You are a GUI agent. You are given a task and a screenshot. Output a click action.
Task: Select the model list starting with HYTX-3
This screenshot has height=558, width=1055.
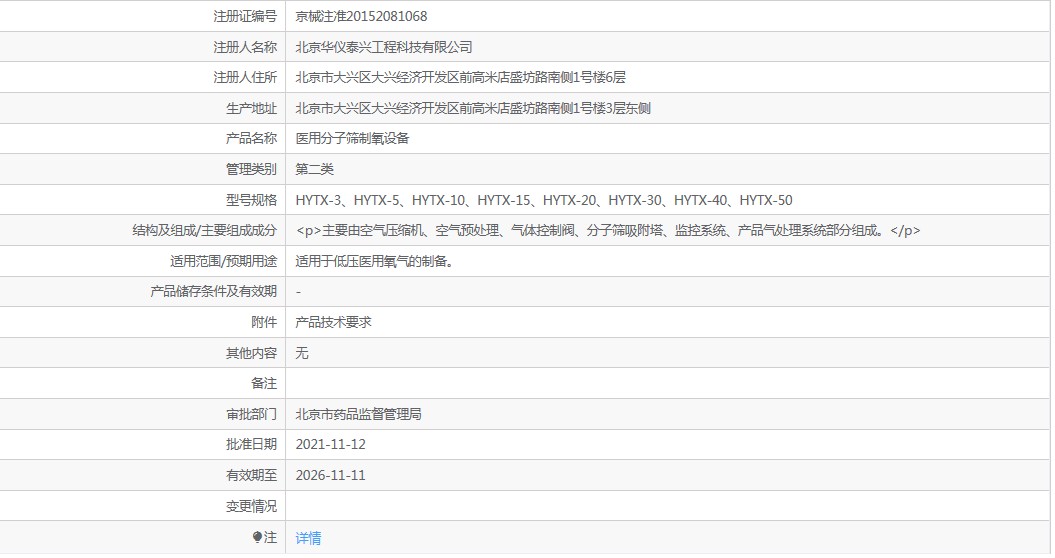544,200
